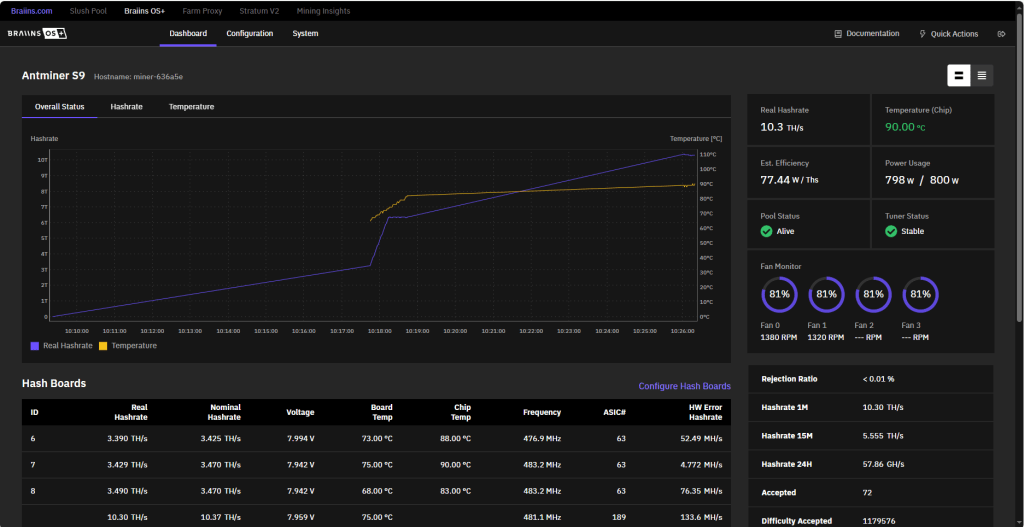Open the Slush Pool link
This screenshot has height=527, width=1024.
90,10
